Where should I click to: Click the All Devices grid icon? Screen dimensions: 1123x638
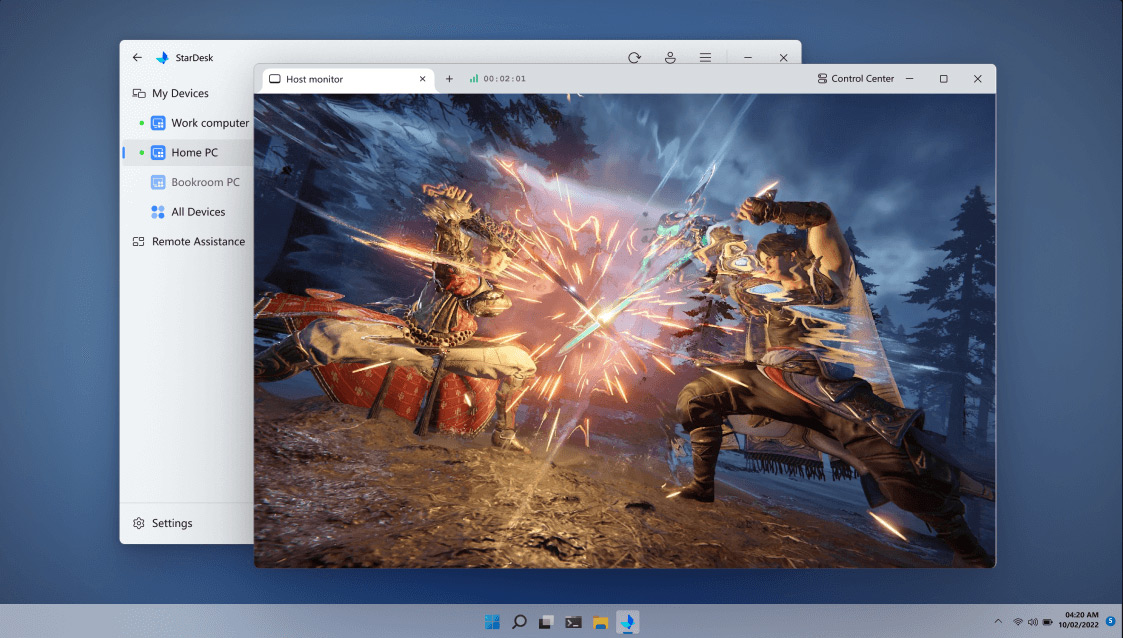click(158, 212)
